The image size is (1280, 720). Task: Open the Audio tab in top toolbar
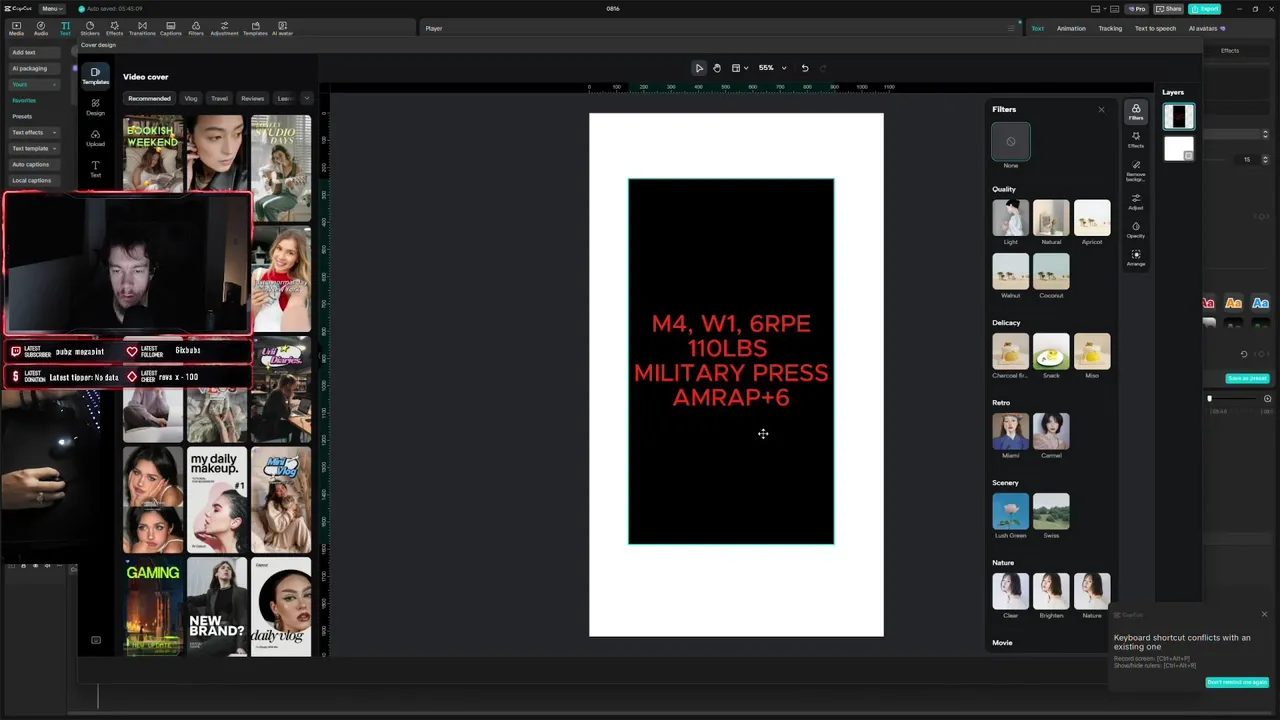point(41,28)
